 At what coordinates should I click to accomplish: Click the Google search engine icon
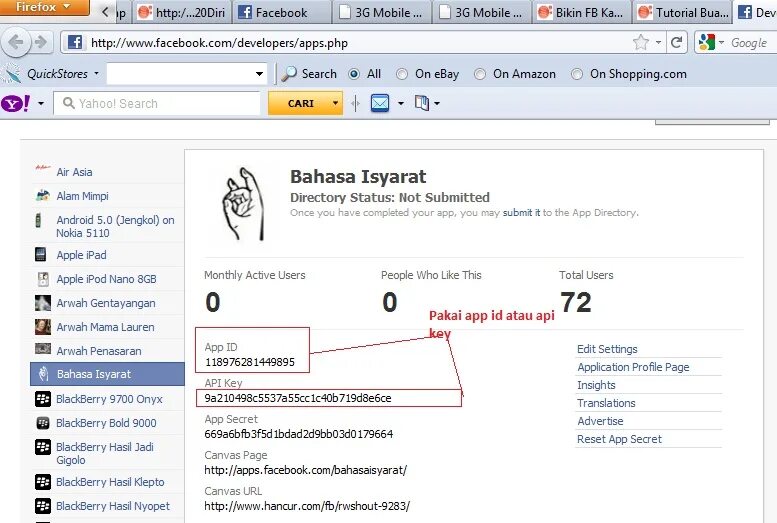pyautogui.click(x=707, y=43)
